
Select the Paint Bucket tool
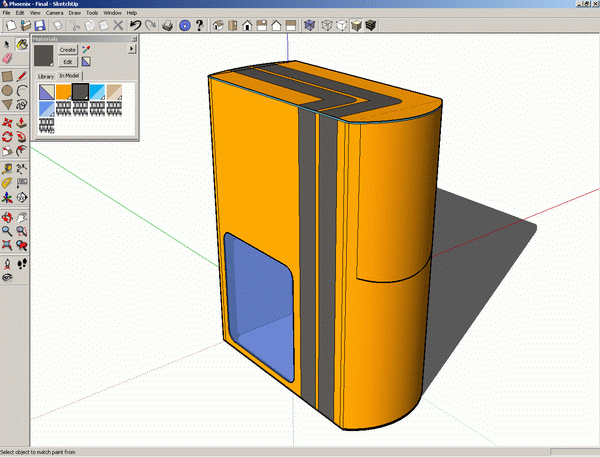coord(20,44)
